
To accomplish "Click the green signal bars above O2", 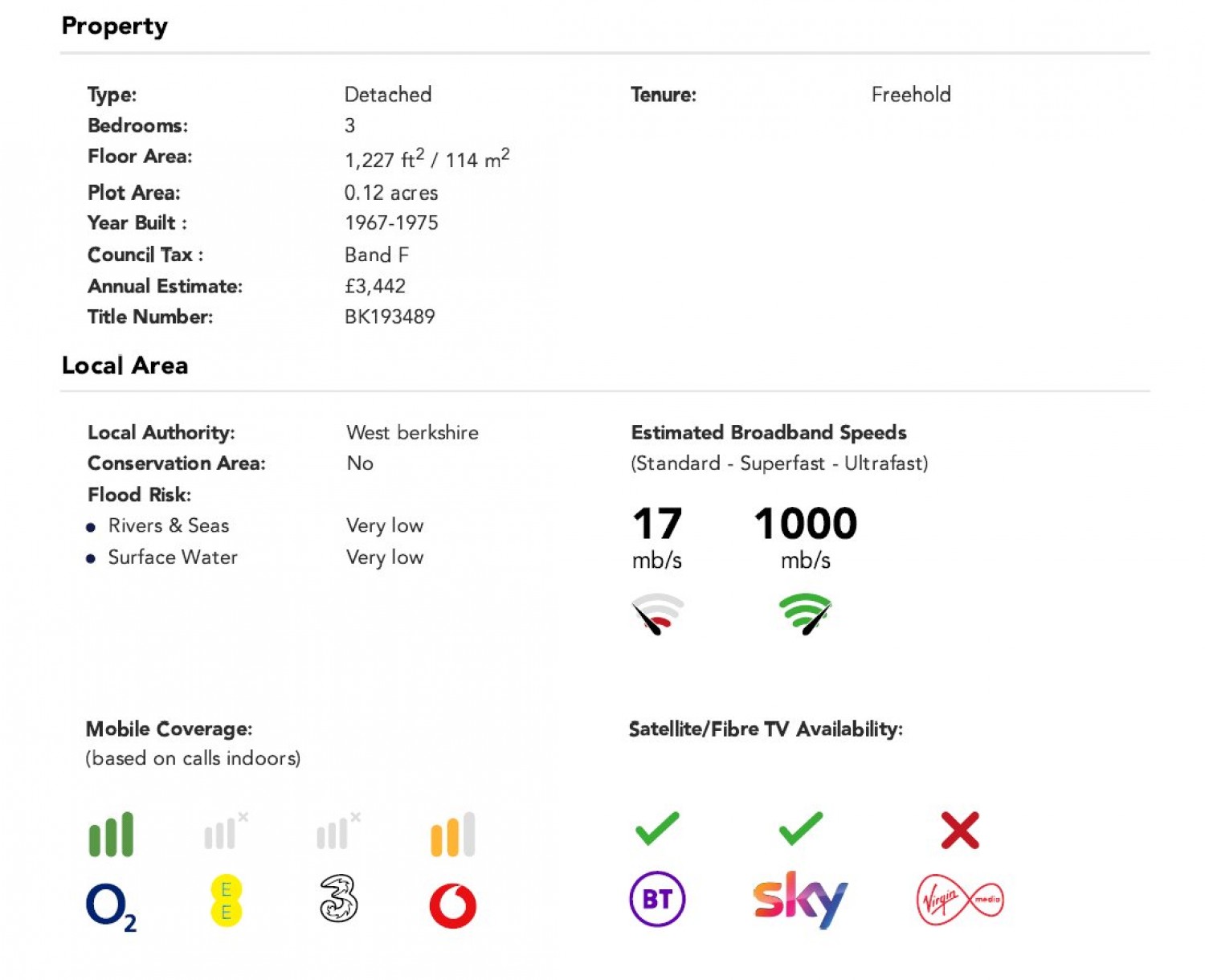I will (111, 835).
